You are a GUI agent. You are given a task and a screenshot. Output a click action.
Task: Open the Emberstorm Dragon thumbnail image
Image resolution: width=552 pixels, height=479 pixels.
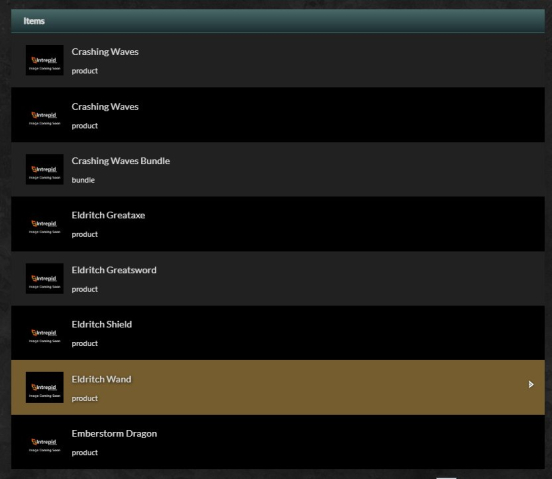(x=45, y=442)
